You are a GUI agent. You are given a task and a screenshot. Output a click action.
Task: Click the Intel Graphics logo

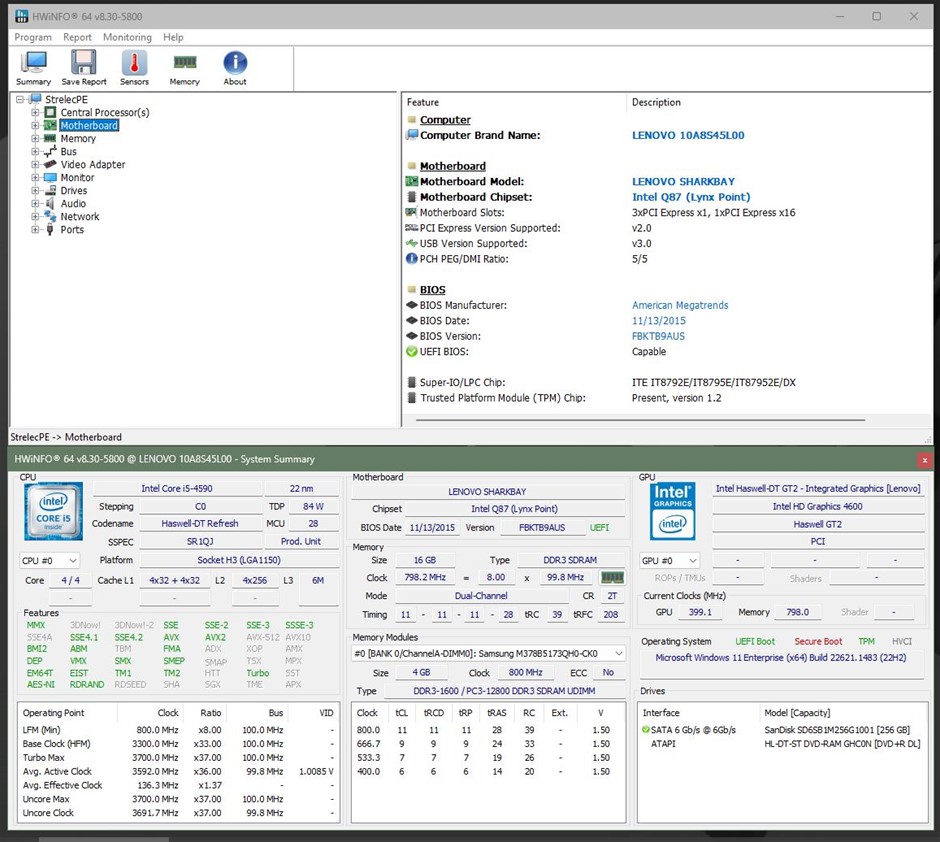[673, 511]
